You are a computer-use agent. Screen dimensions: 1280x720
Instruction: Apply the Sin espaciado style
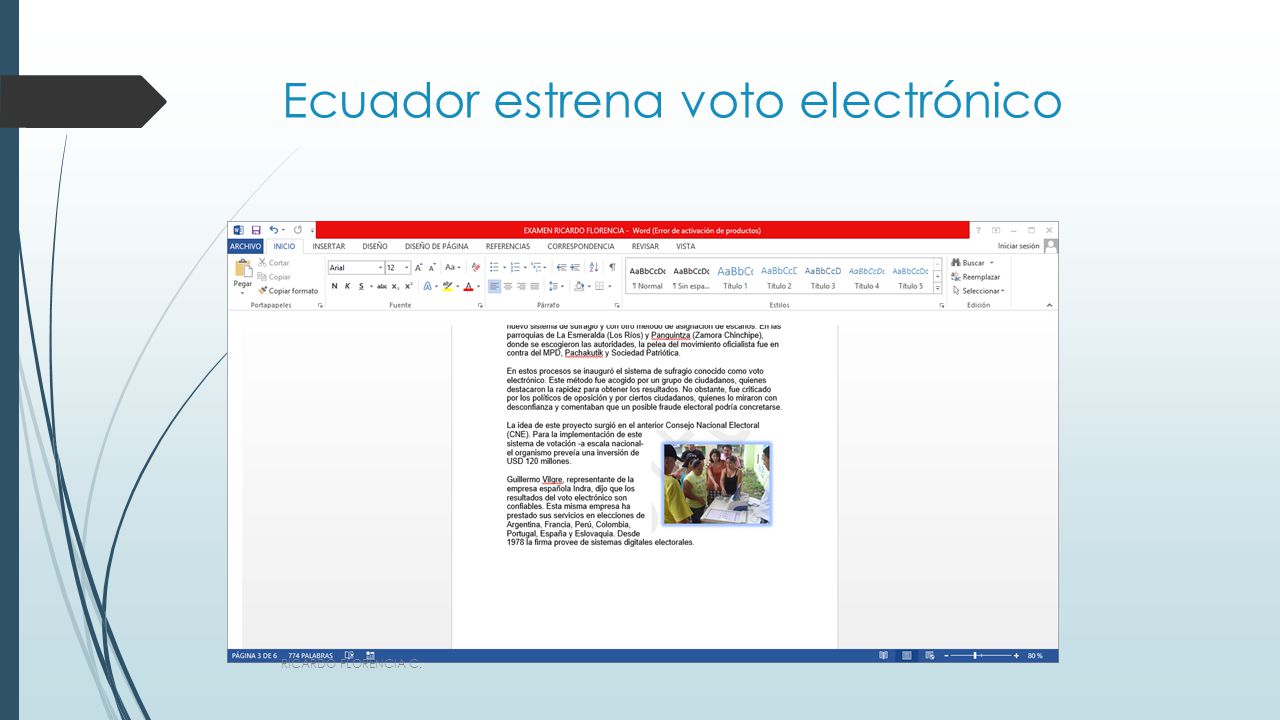(x=691, y=277)
